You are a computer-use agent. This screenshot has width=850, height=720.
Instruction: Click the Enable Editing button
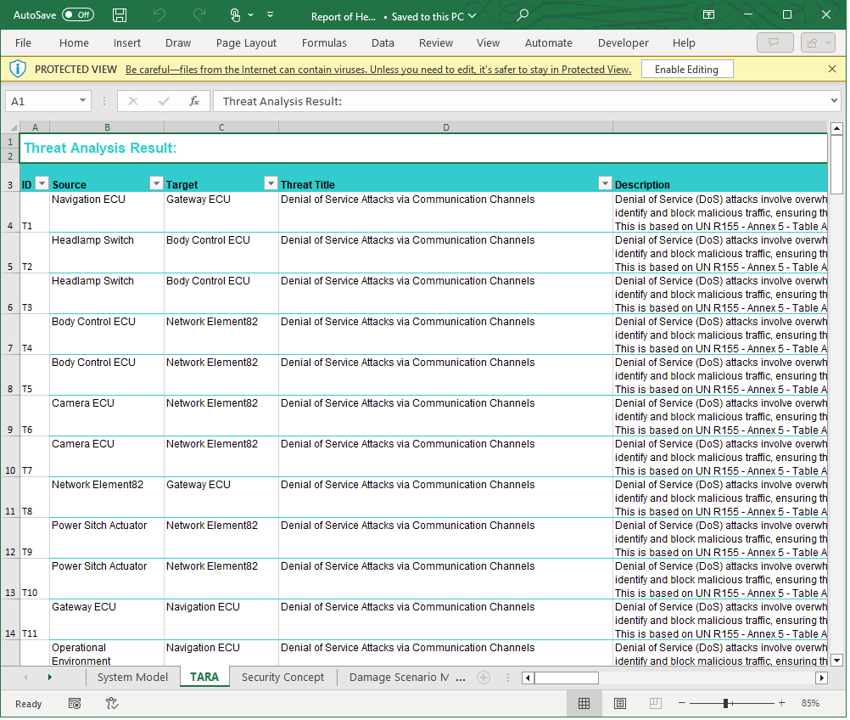point(686,69)
